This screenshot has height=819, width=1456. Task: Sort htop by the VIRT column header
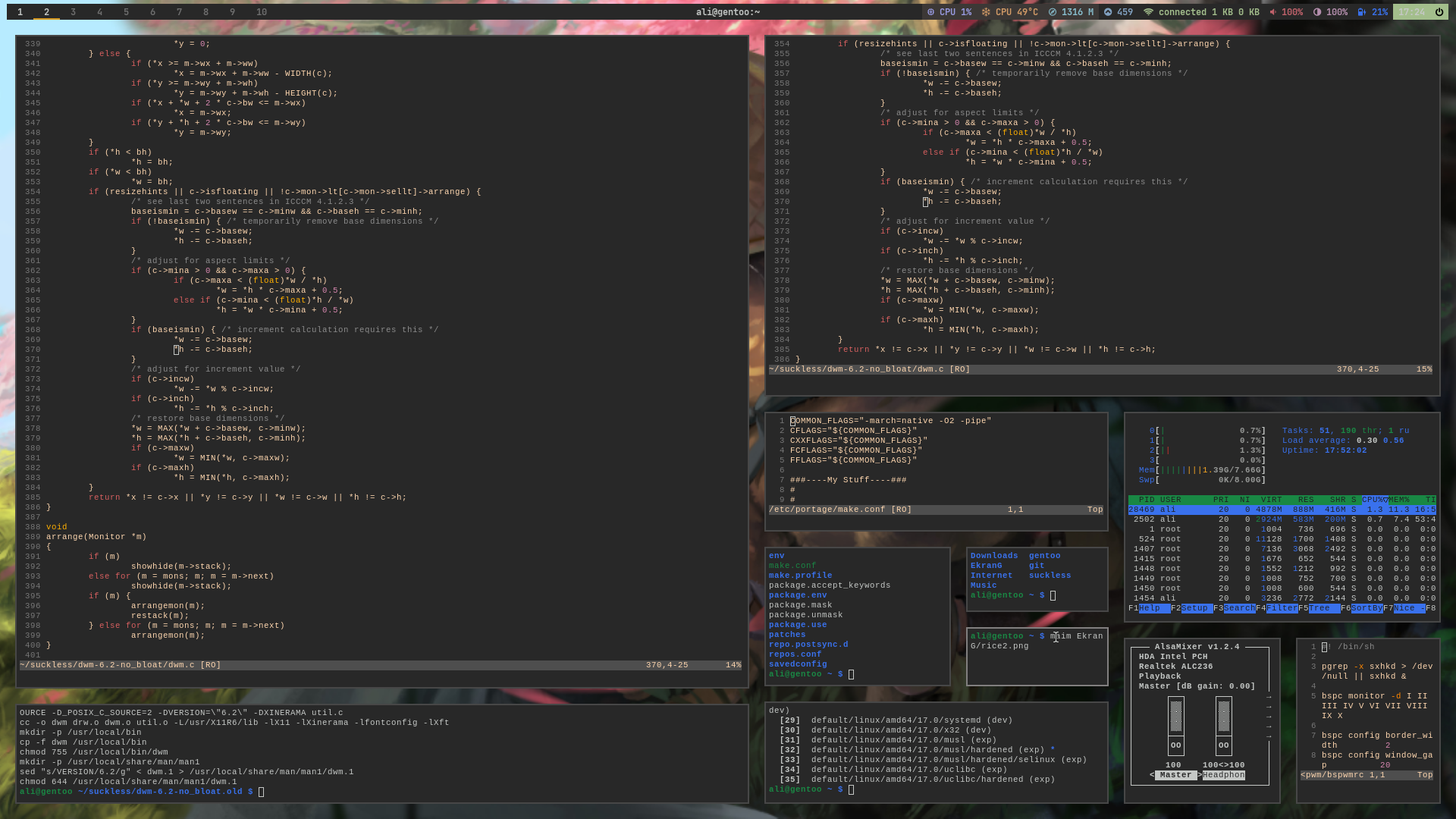pyautogui.click(x=1271, y=500)
